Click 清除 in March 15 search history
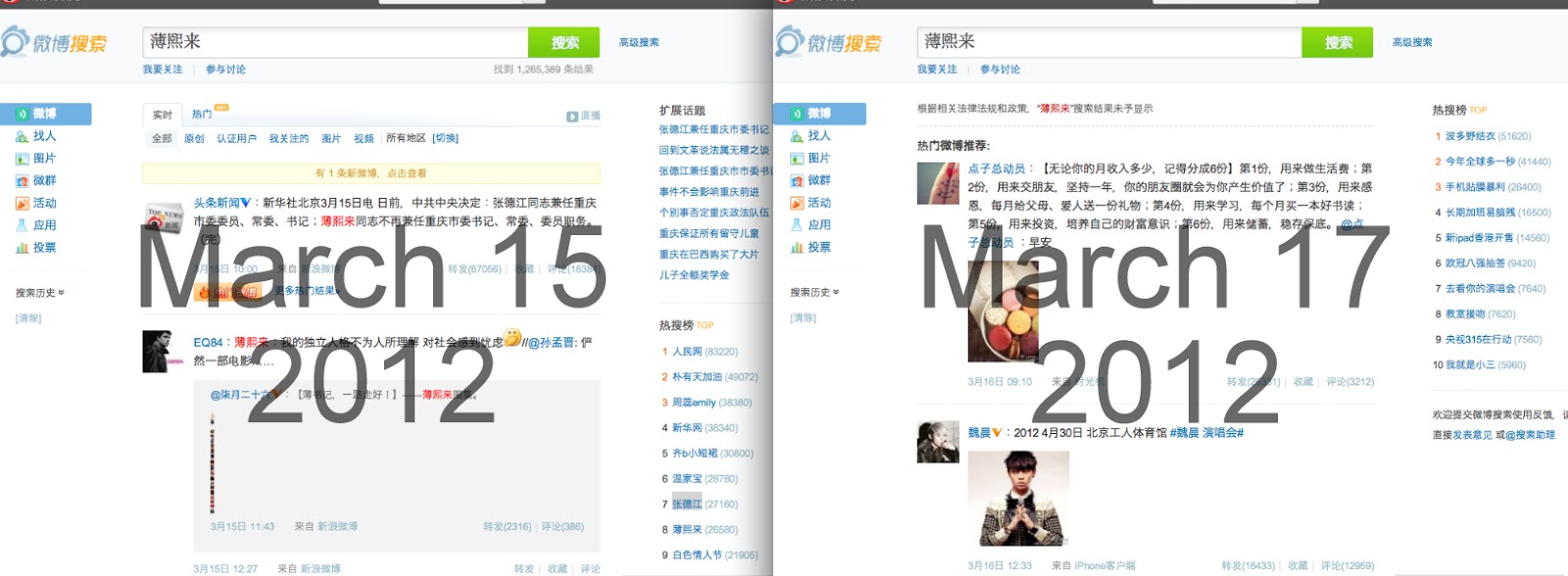The height and width of the screenshot is (576, 1568). [28, 318]
